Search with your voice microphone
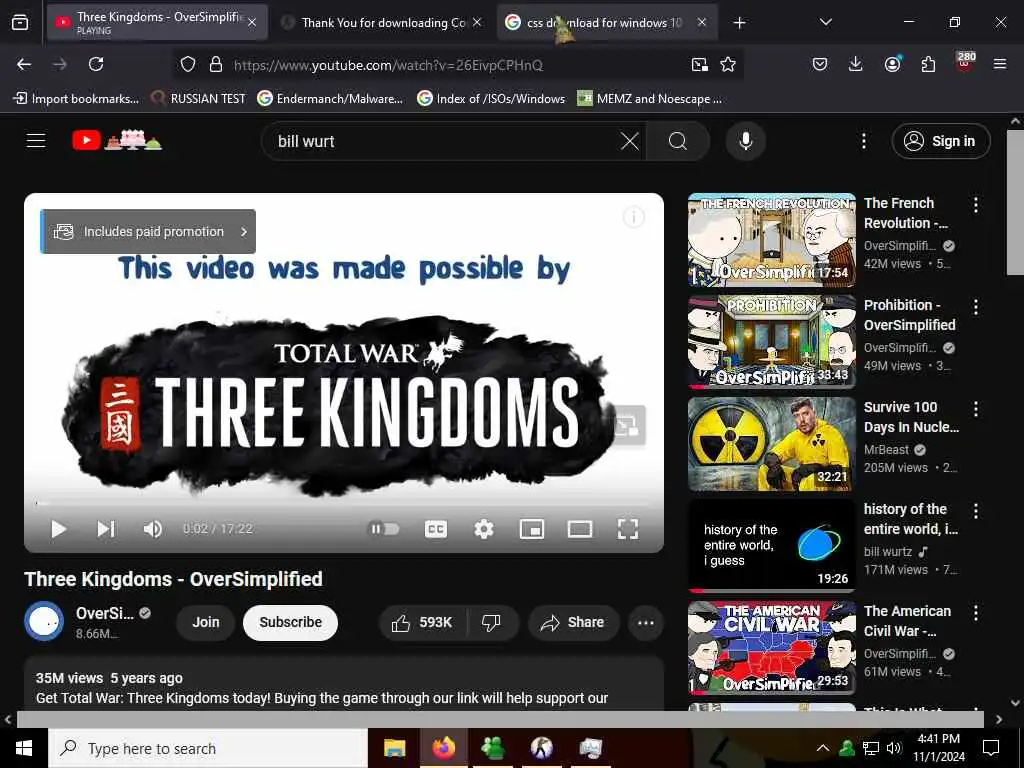The height and width of the screenshot is (768, 1024). click(x=746, y=141)
